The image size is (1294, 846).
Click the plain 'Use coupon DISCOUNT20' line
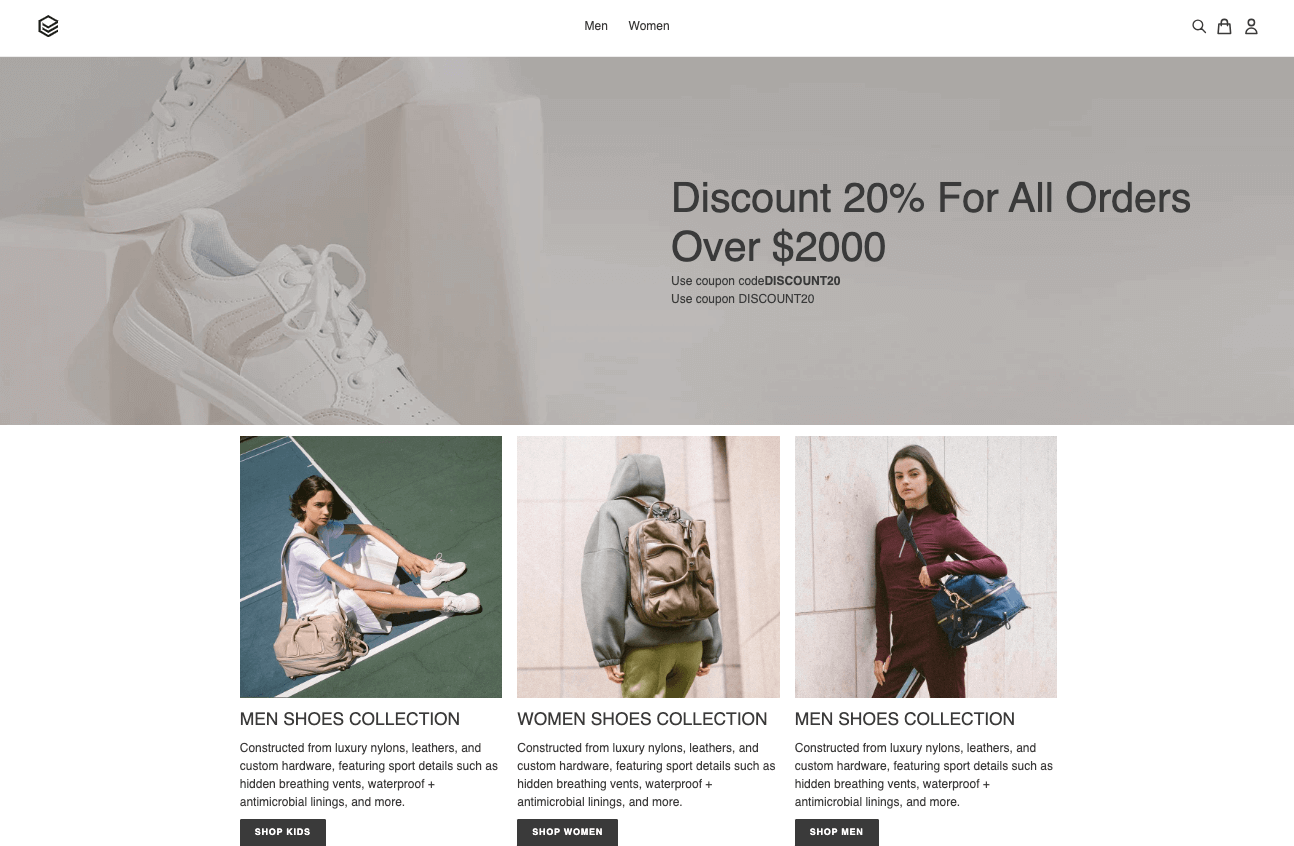[x=743, y=299]
